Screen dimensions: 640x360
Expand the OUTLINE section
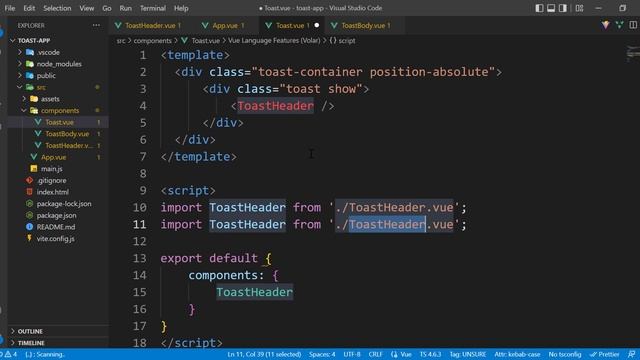point(58,331)
